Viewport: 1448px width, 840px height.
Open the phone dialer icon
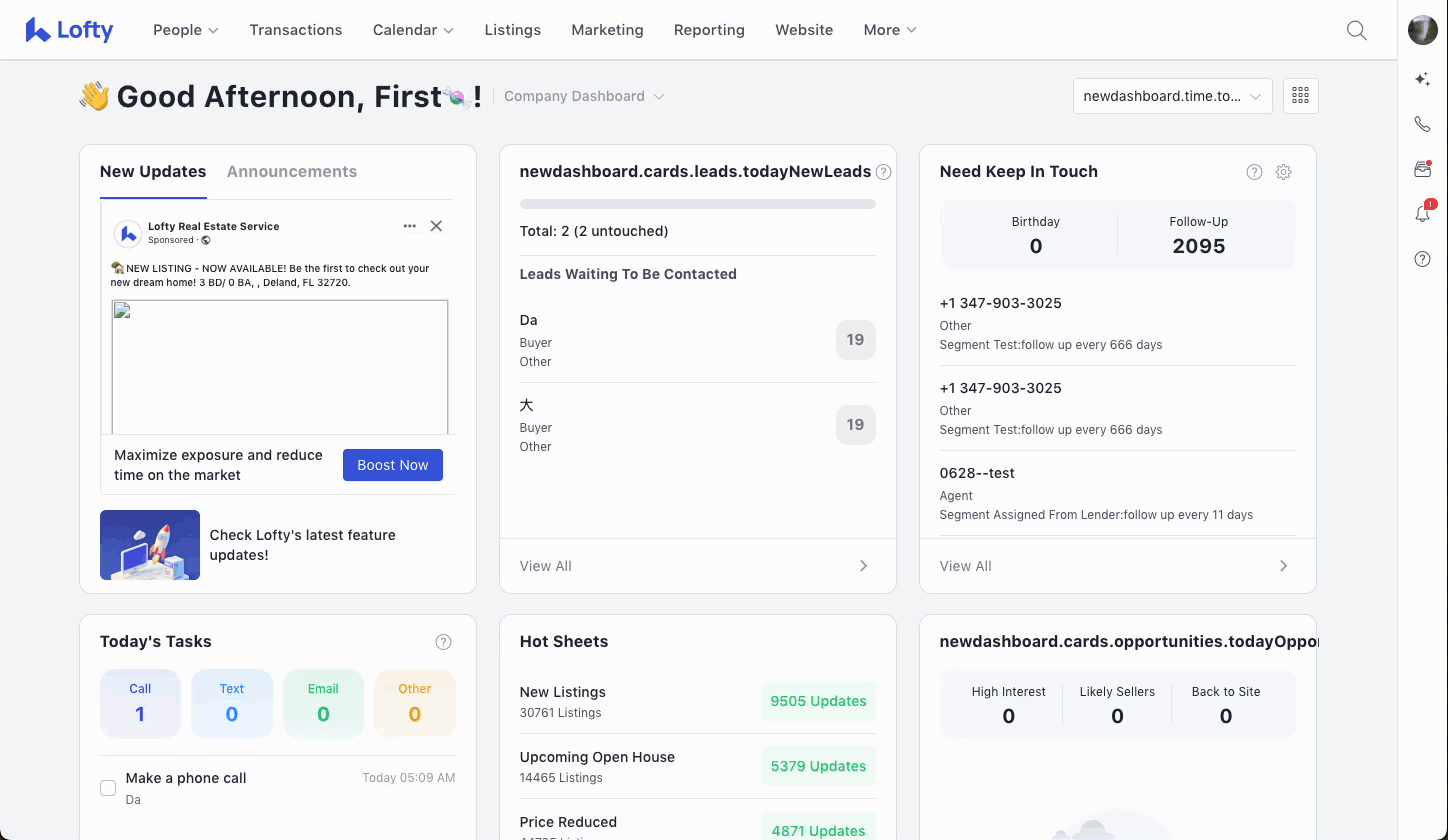[1422, 124]
